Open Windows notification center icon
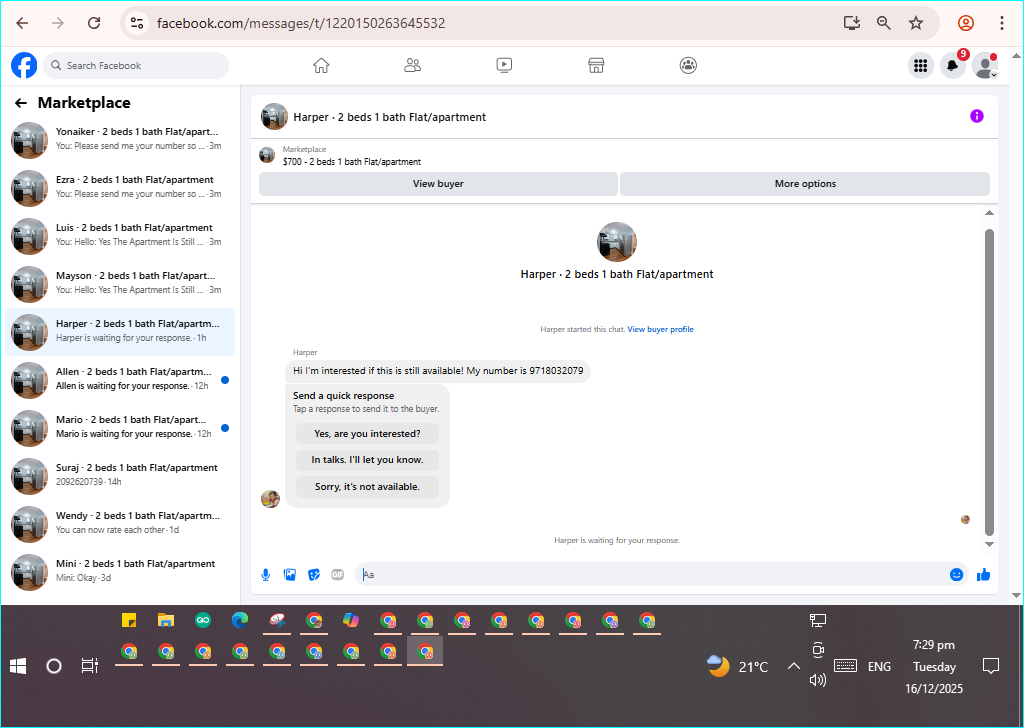The height and width of the screenshot is (728, 1024). click(x=991, y=666)
